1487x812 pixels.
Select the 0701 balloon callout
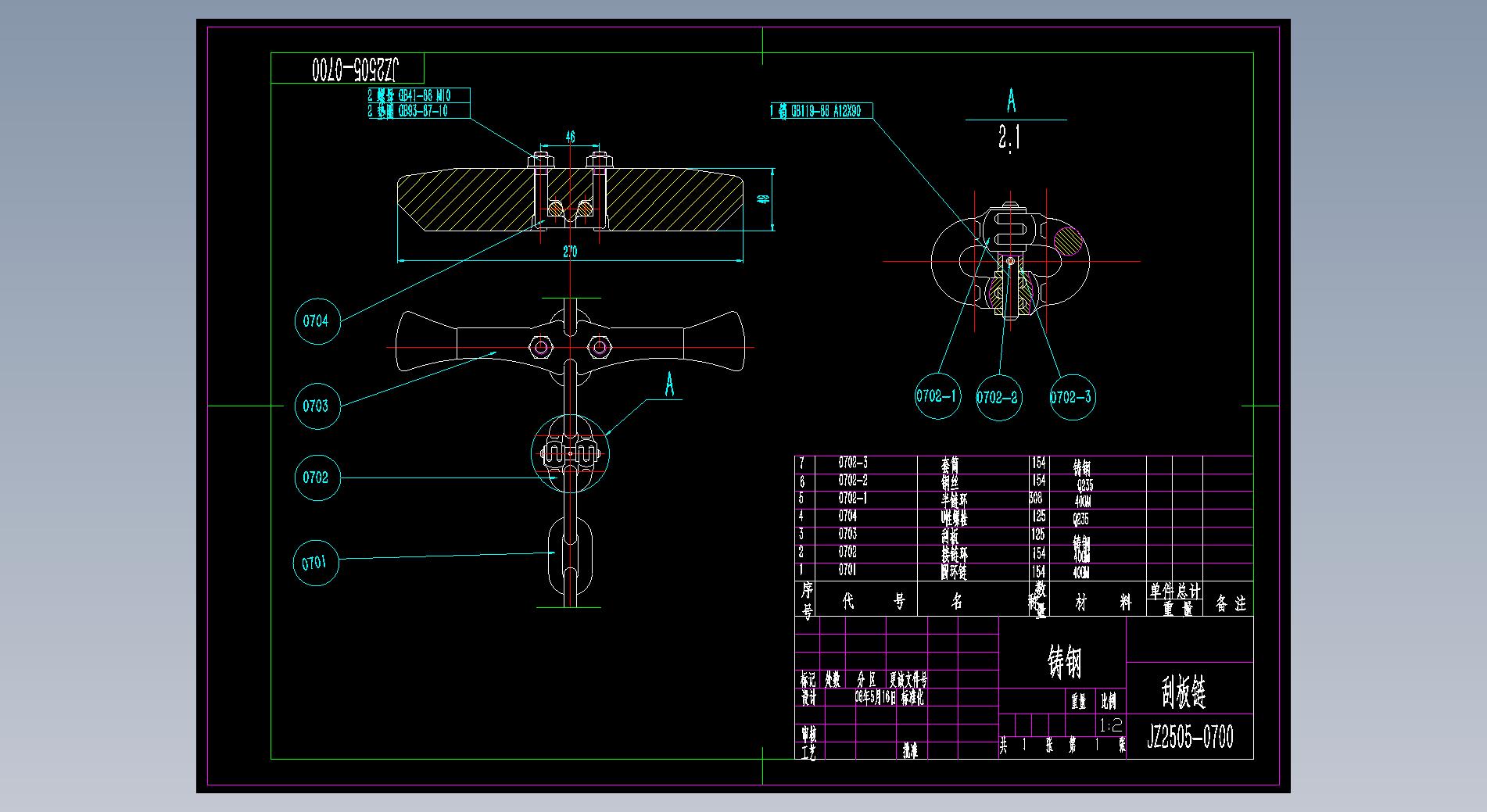315,563
